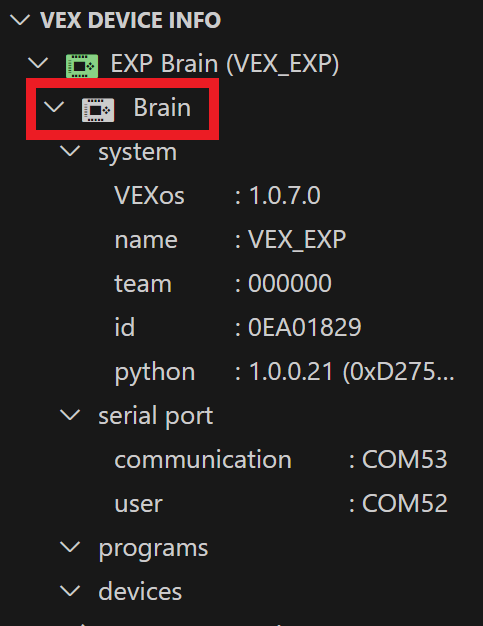Screen dimensions: 483x626
Task: Select the python 1.0.0.21 row
Action: pos(242,371)
